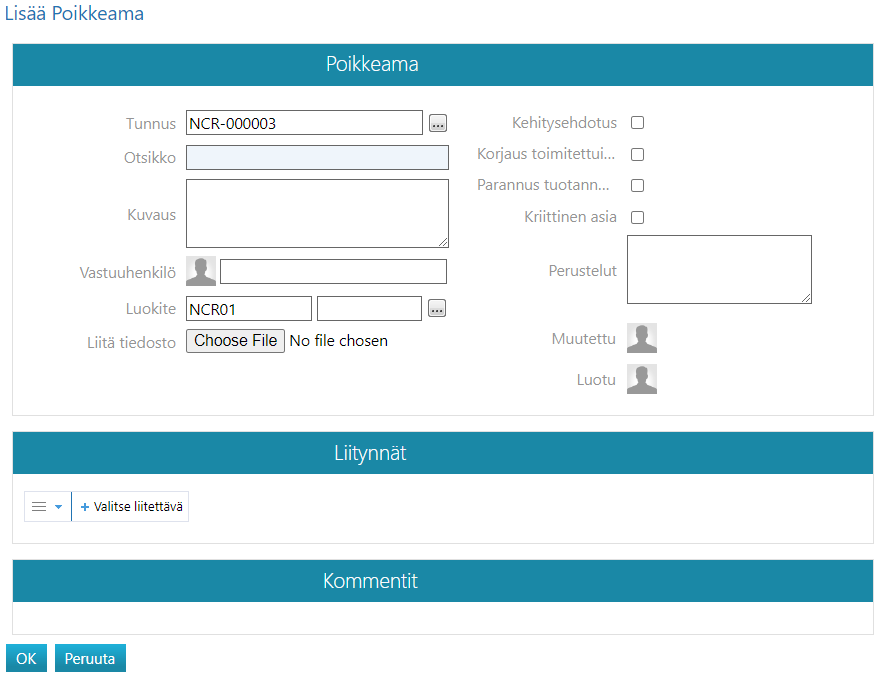Image resolution: width=880 pixels, height=677 pixels.
Task: Focus the Otsikko input field
Action: click(x=317, y=157)
